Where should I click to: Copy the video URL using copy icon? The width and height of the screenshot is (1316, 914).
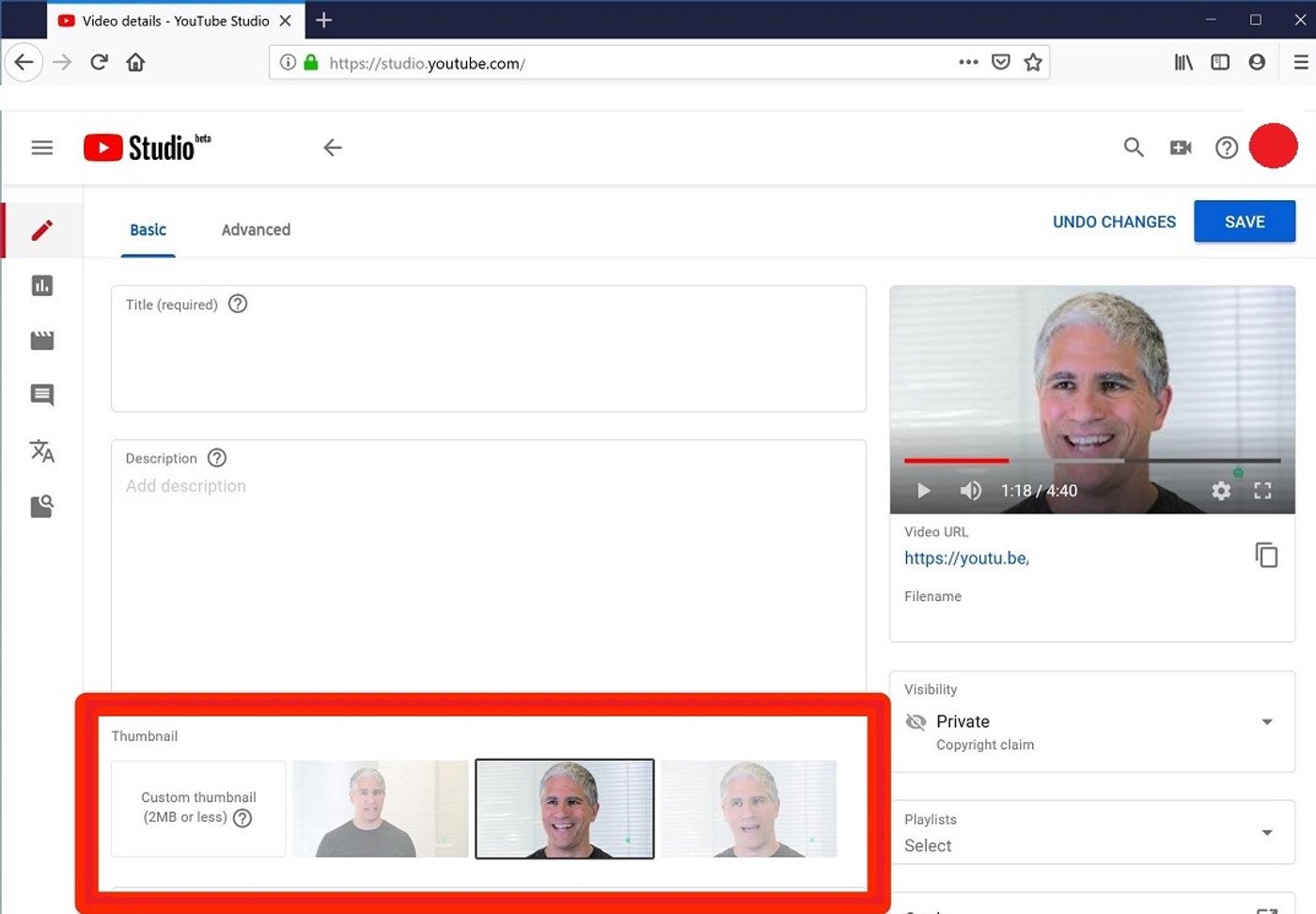point(1267,555)
